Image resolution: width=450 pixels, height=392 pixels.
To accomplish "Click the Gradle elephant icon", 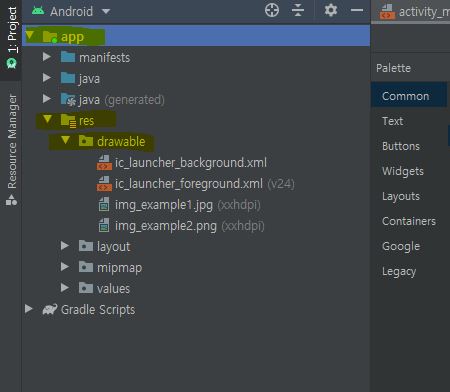I will (50, 309).
